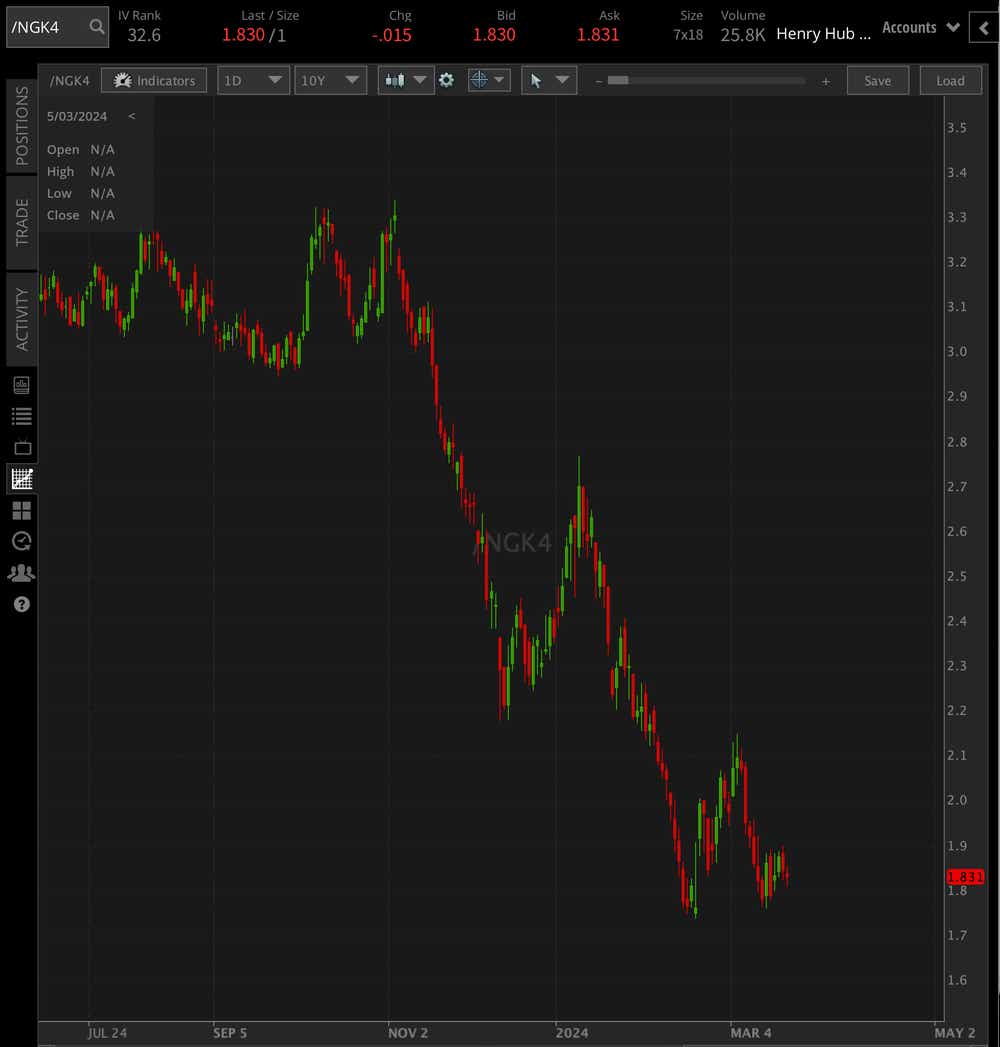Click the candlestick chart type icon
Screen dimensions: 1000x1047
tap(395, 81)
